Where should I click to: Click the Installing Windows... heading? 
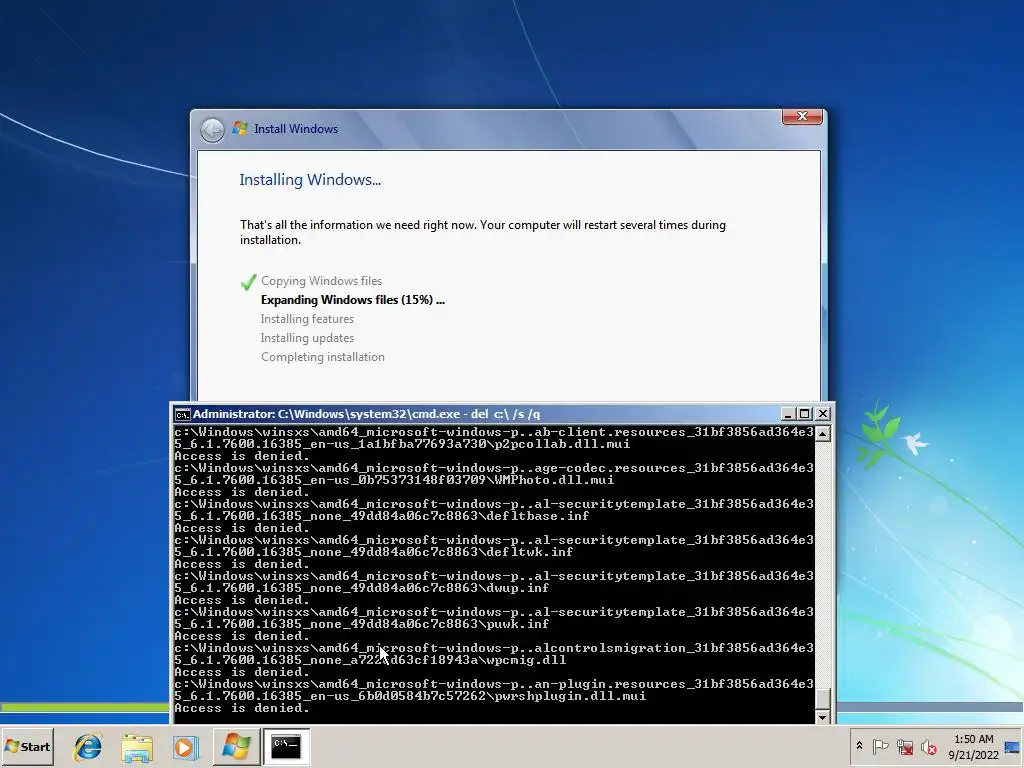coord(310,180)
